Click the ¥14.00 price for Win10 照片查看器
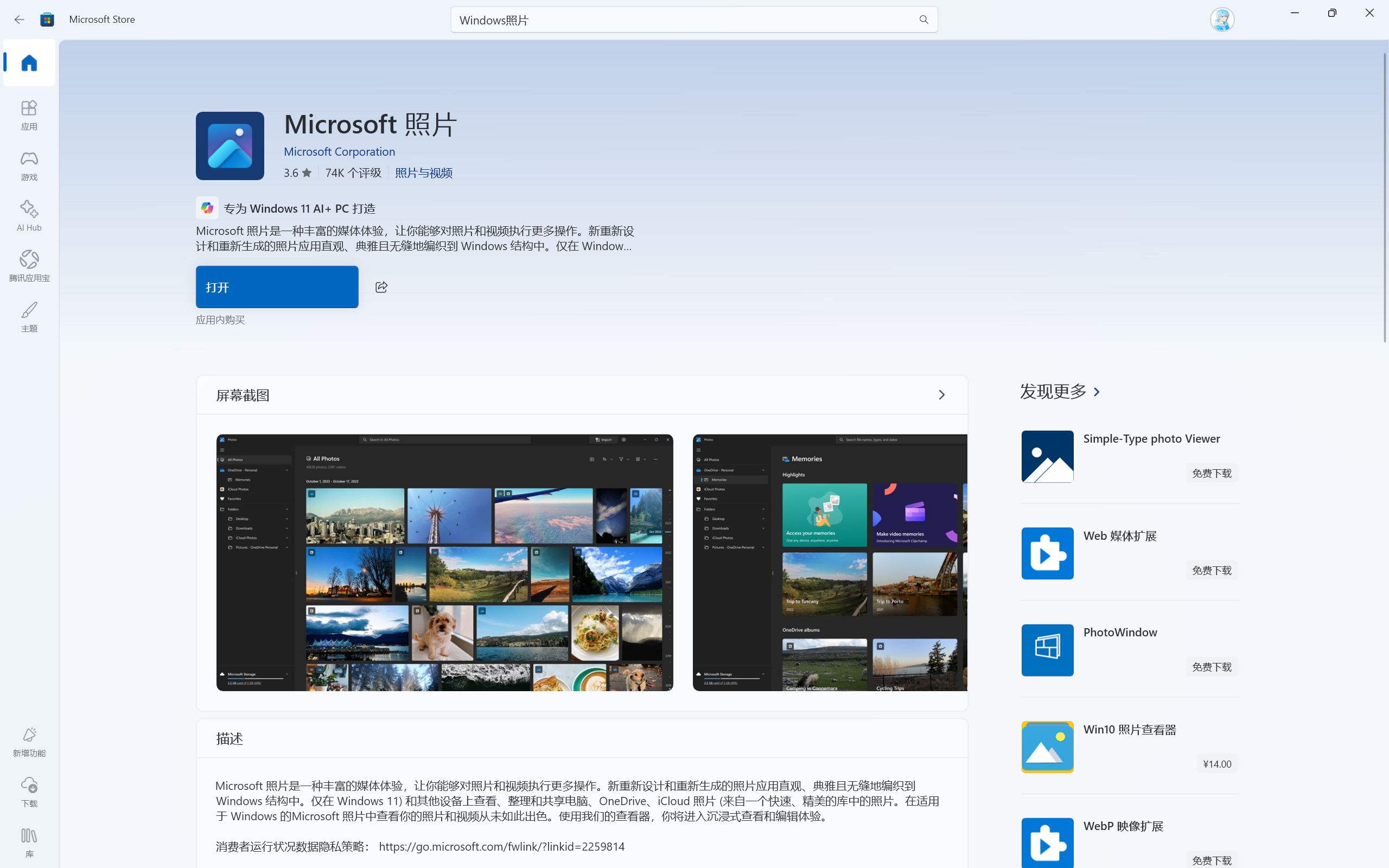 tap(1217, 763)
